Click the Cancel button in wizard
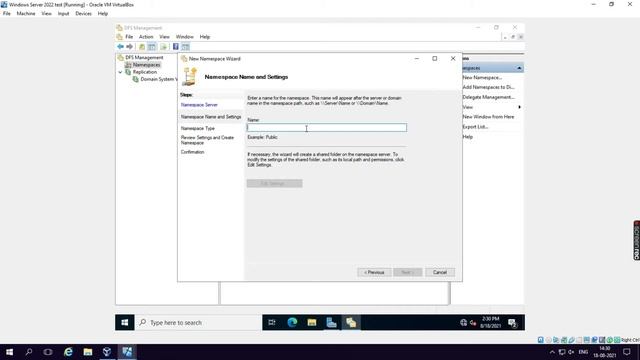640x360 pixels. pyautogui.click(x=440, y=272)
